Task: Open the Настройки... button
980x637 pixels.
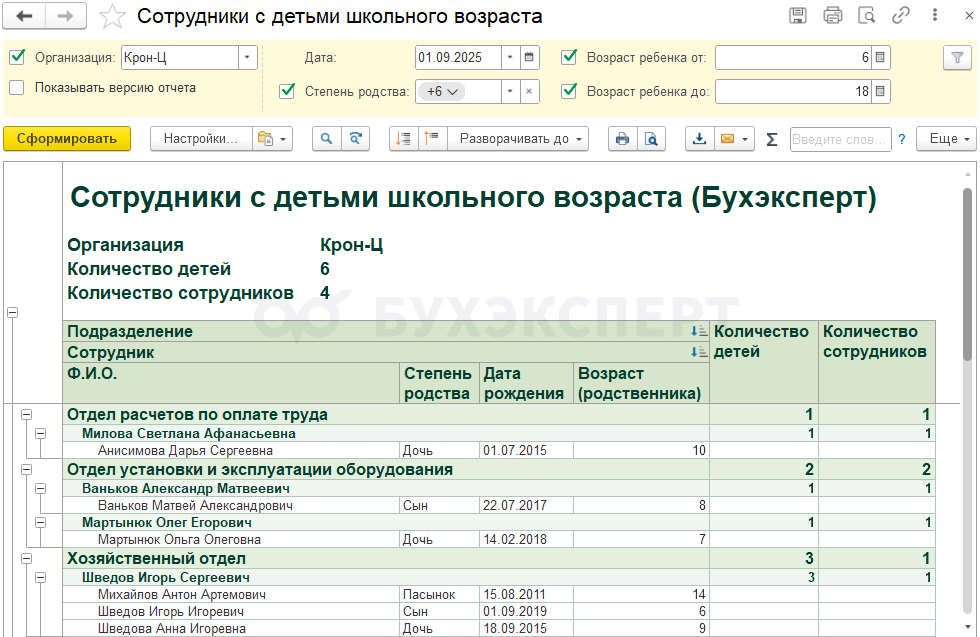Action: click(x=201, y=139)
